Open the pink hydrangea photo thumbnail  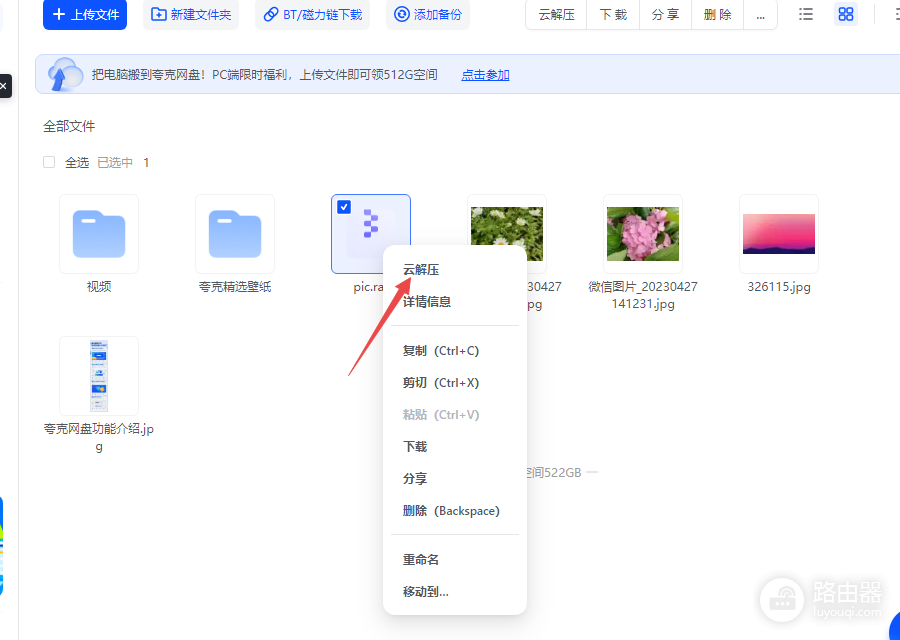click(x=643, y=234)
